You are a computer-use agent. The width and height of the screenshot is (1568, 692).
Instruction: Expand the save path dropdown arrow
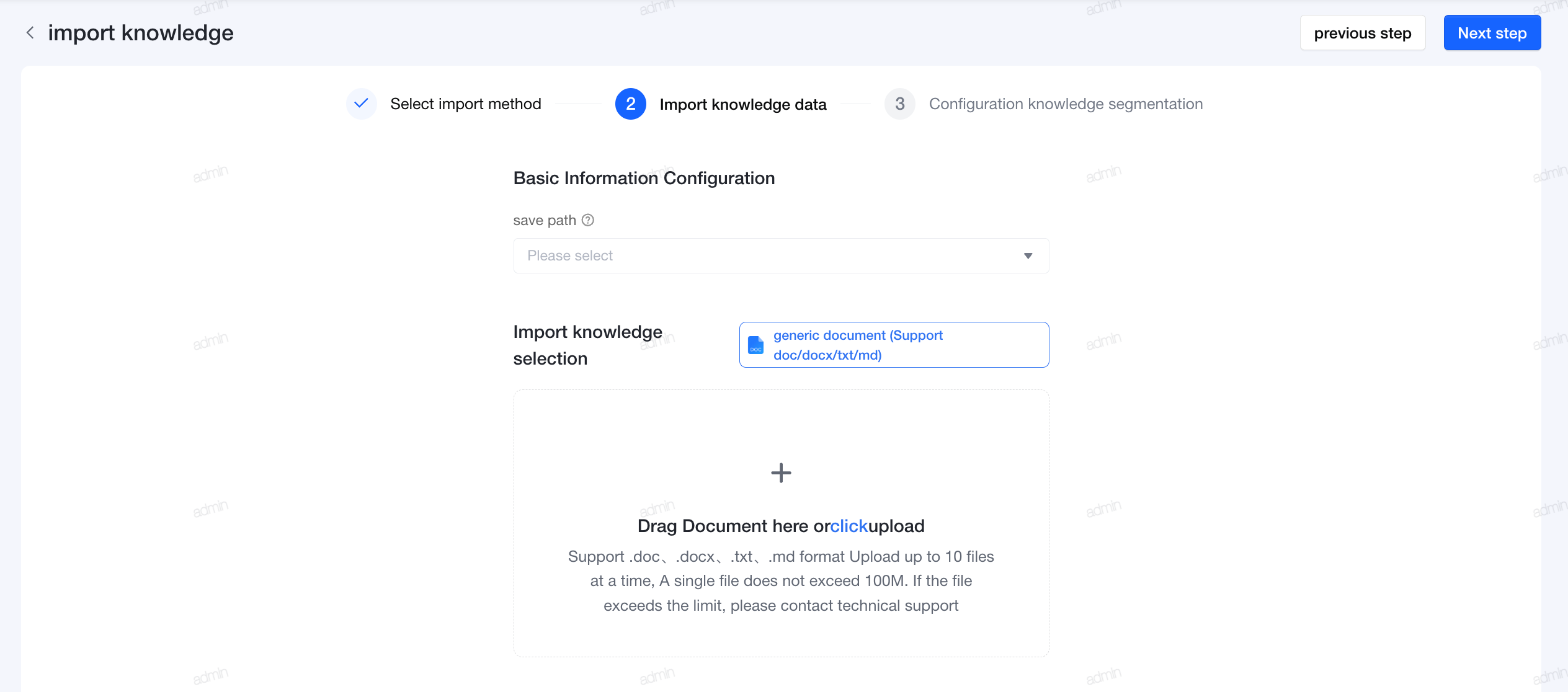click(1028, 256)
